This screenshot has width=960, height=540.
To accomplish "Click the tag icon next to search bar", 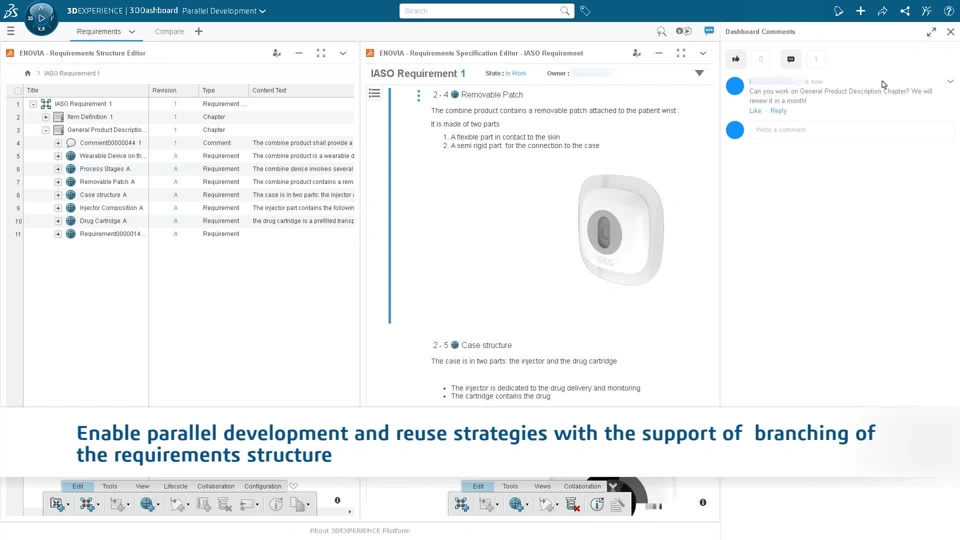I will tap(585, 11).
